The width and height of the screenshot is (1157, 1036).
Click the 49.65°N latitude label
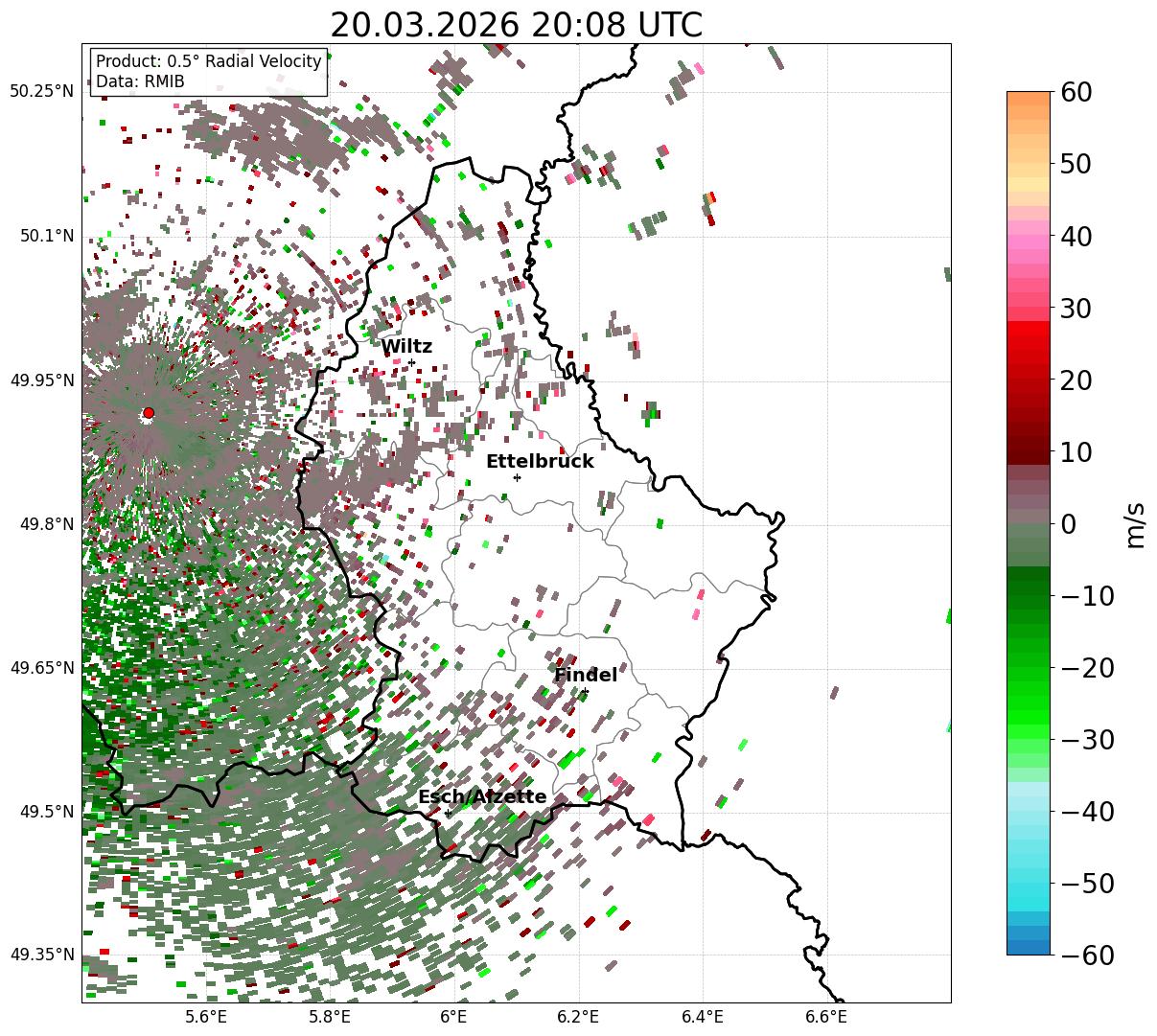[41, 668]
